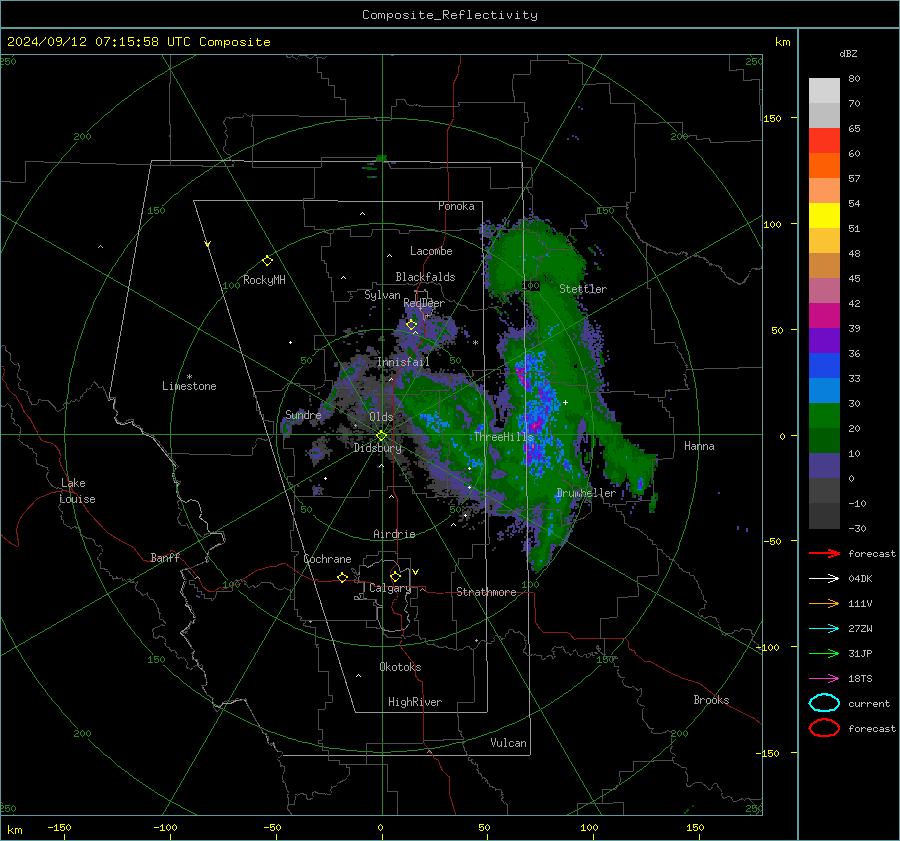The width and height of the screenshot is (900, 841).
Task: Click the Lake Louise label
Action: (77, 491)
